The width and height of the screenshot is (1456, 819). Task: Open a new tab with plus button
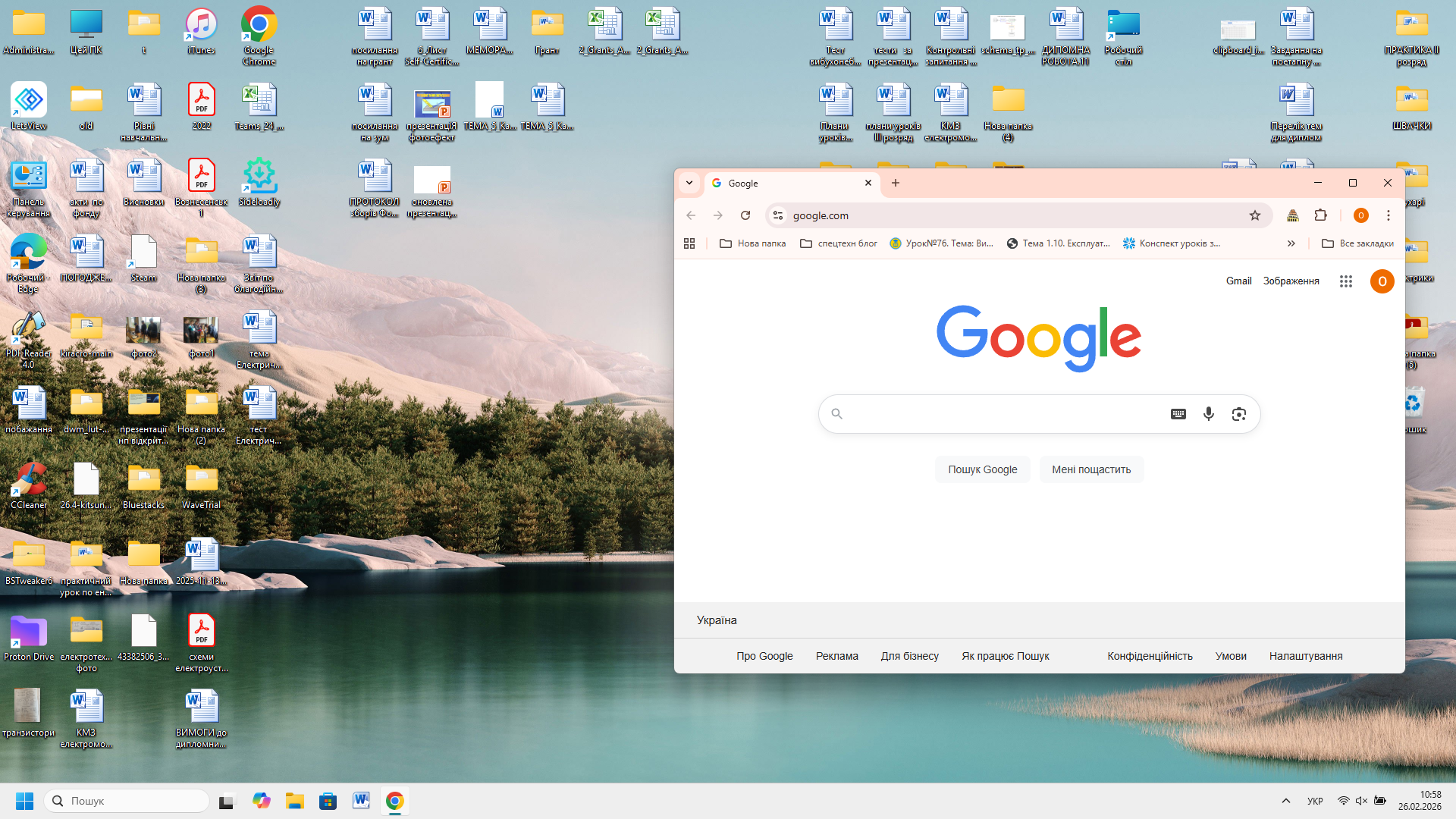(x=896, y=183)
